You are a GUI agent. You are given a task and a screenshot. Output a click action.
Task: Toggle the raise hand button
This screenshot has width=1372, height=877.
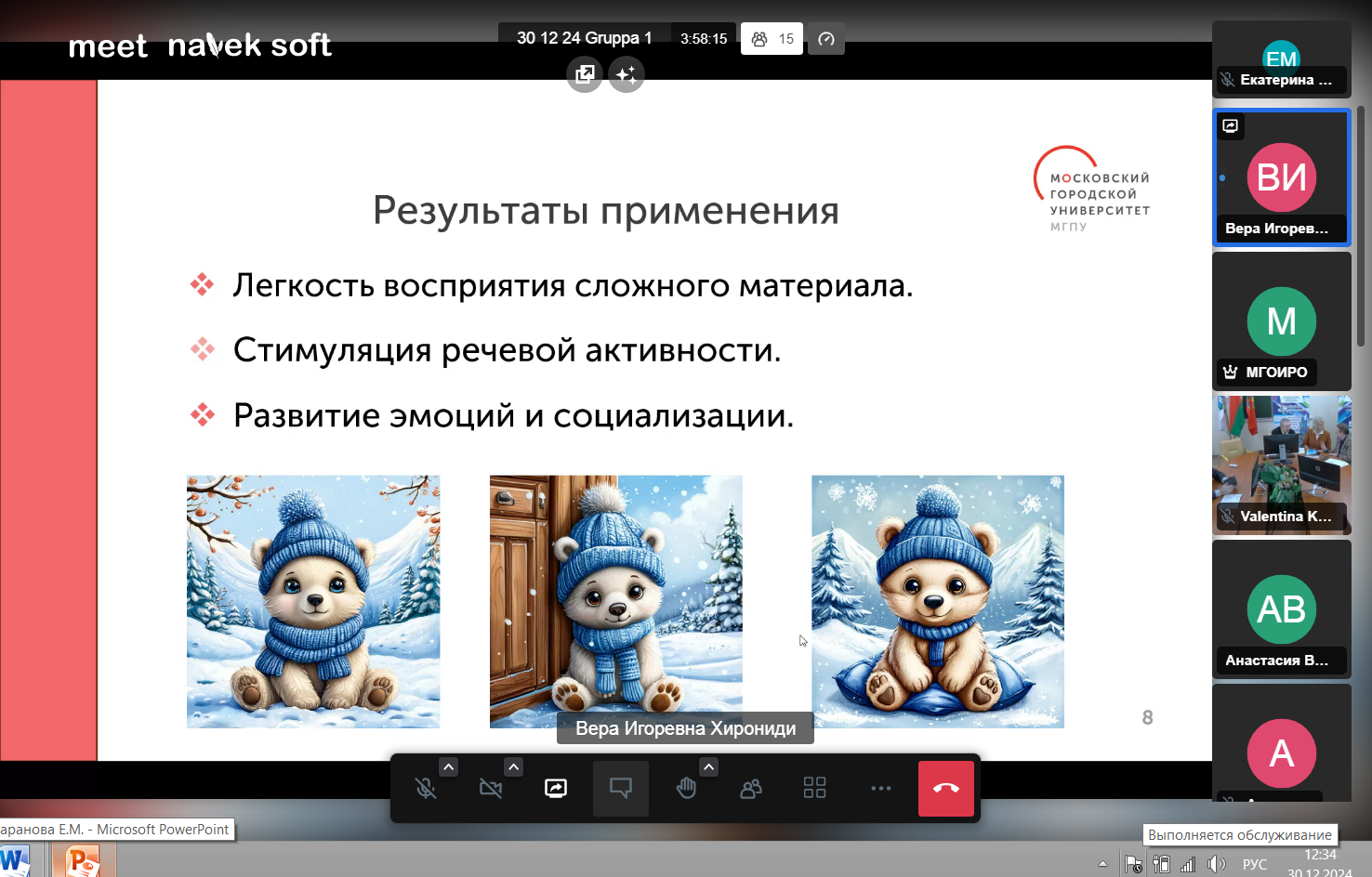[x=686, y=789]
